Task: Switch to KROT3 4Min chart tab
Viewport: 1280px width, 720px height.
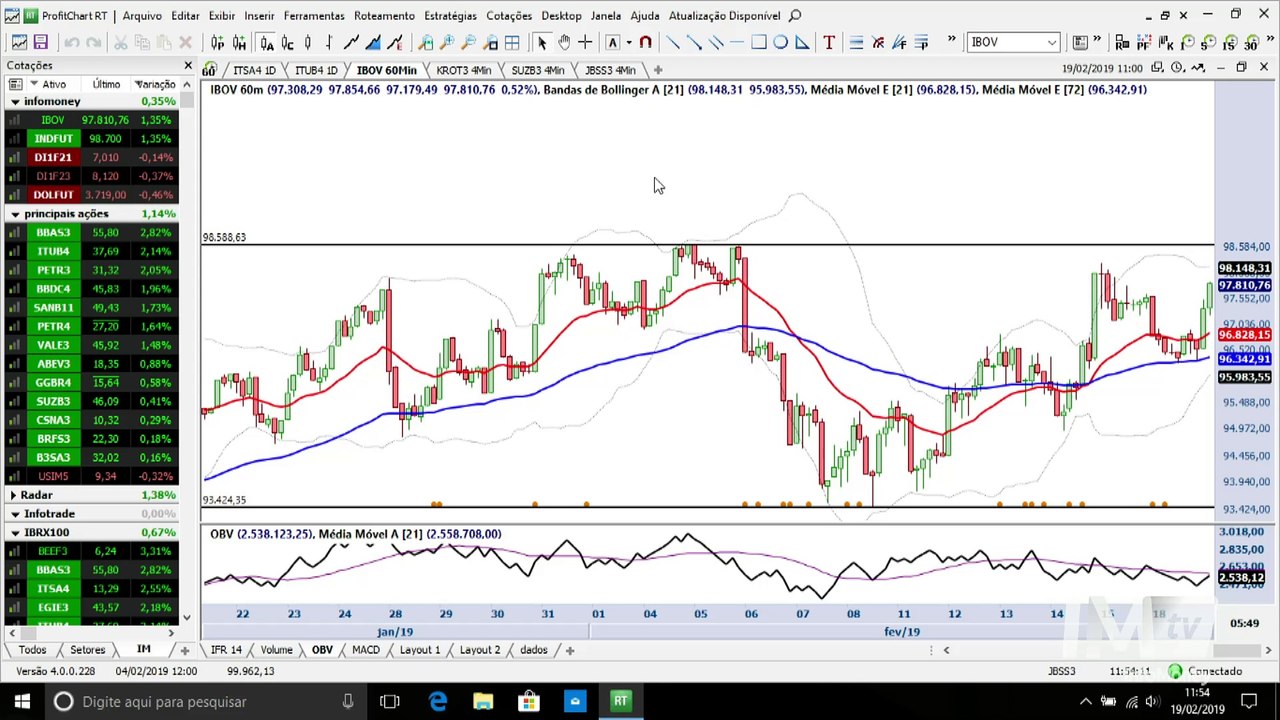Action: pos(464,70)
